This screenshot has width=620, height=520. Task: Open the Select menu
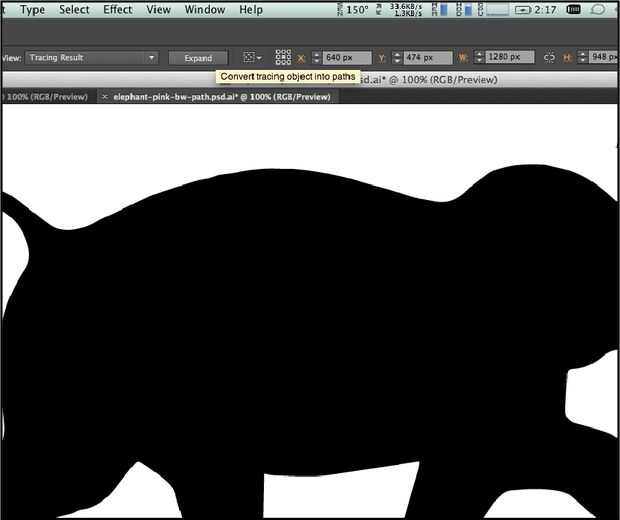click(x=74, y=9)
